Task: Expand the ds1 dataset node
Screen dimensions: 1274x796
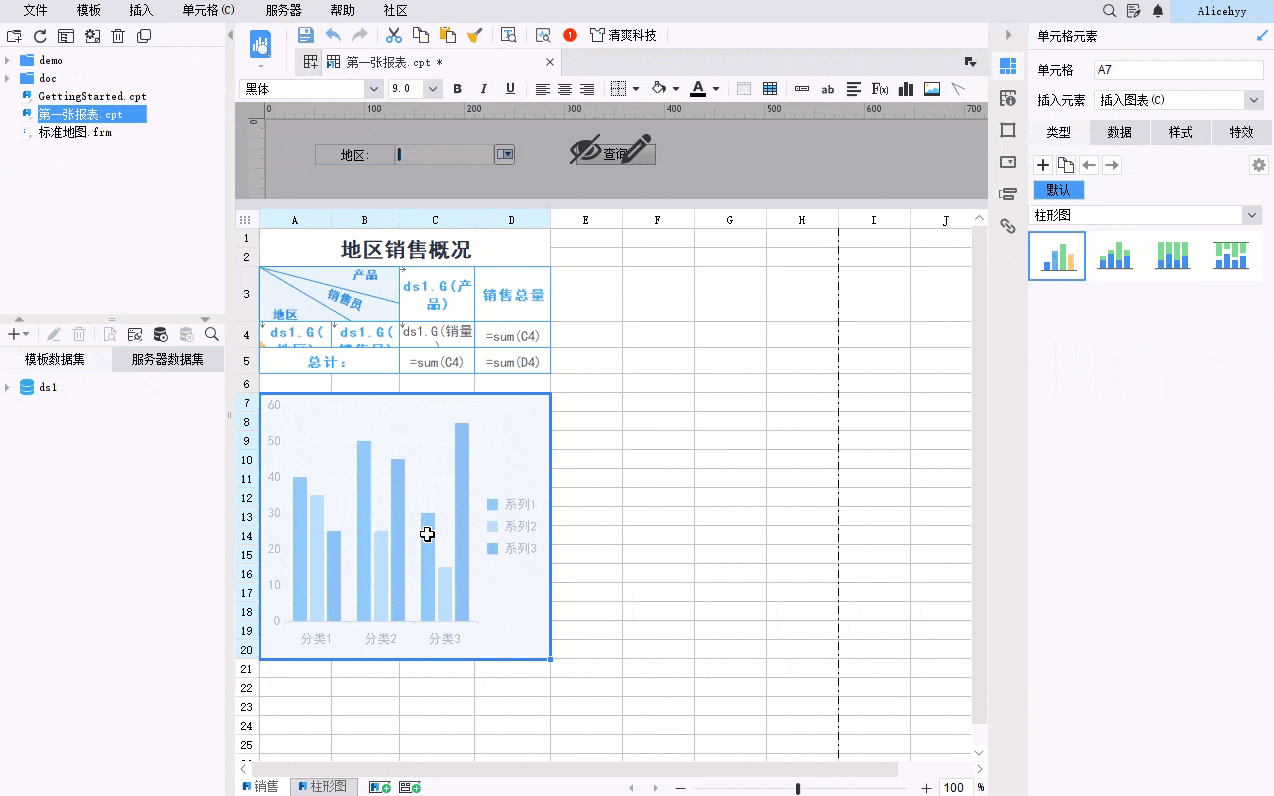Action: pos(8,387)
